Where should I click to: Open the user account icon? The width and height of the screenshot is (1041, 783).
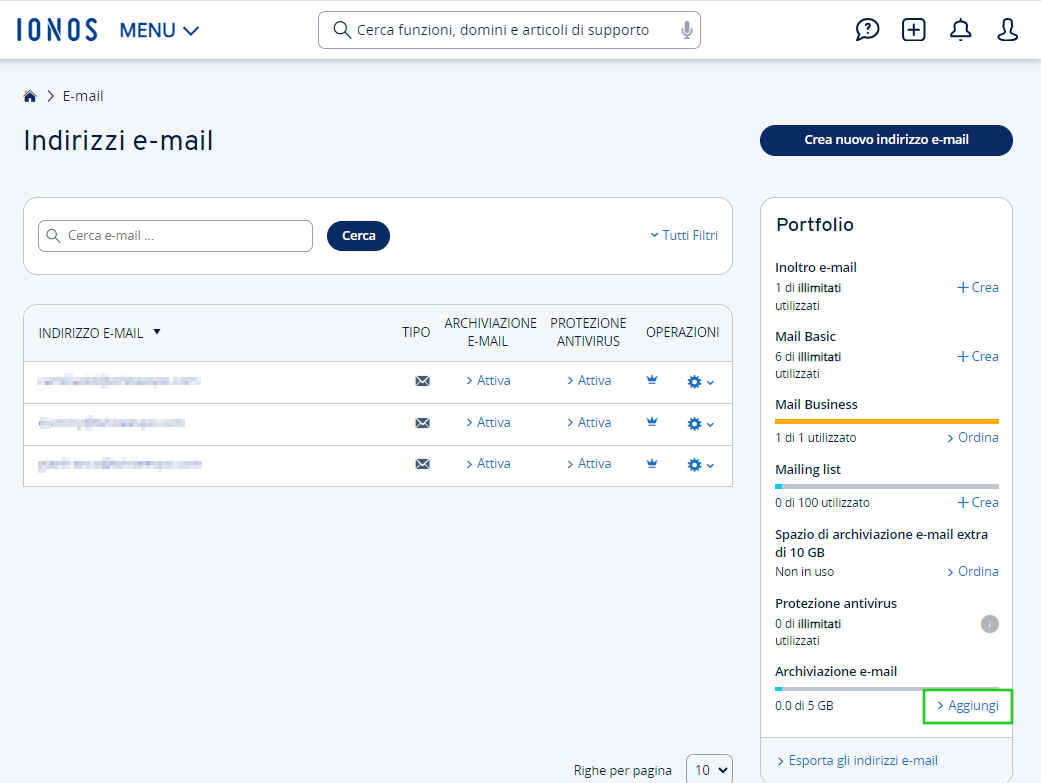1007,30
